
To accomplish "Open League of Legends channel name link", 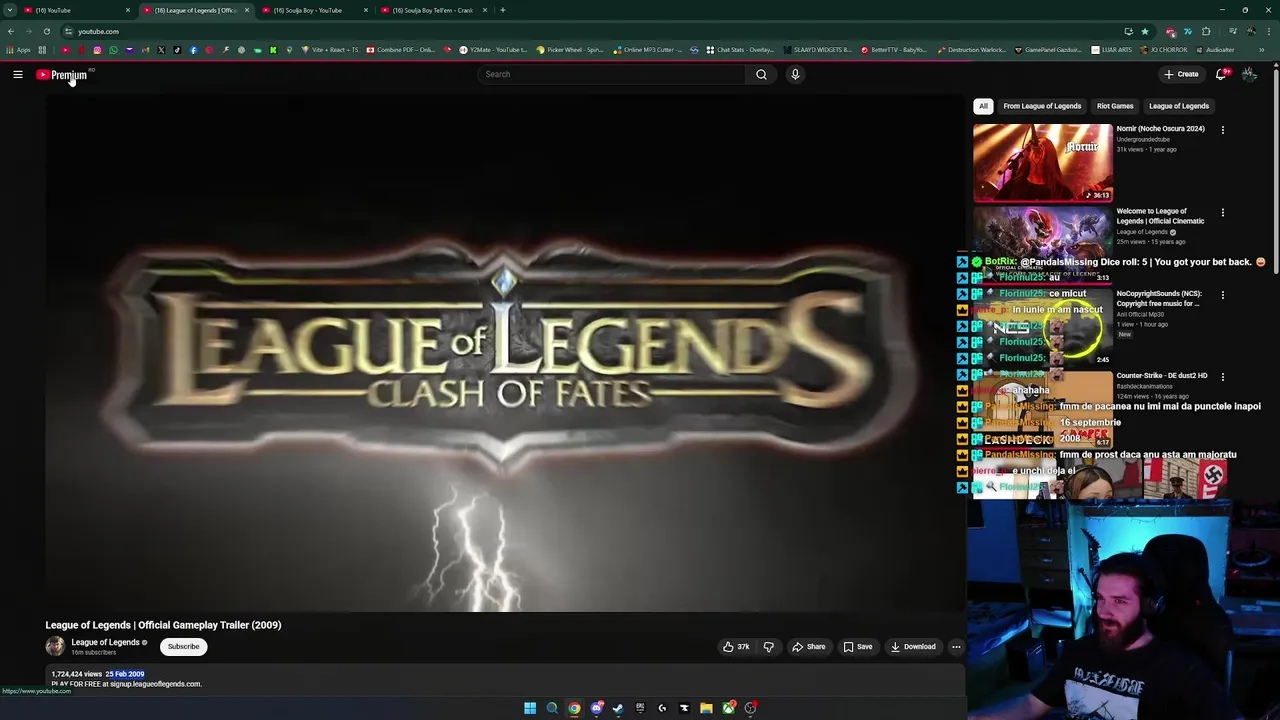I will (105, 643).
